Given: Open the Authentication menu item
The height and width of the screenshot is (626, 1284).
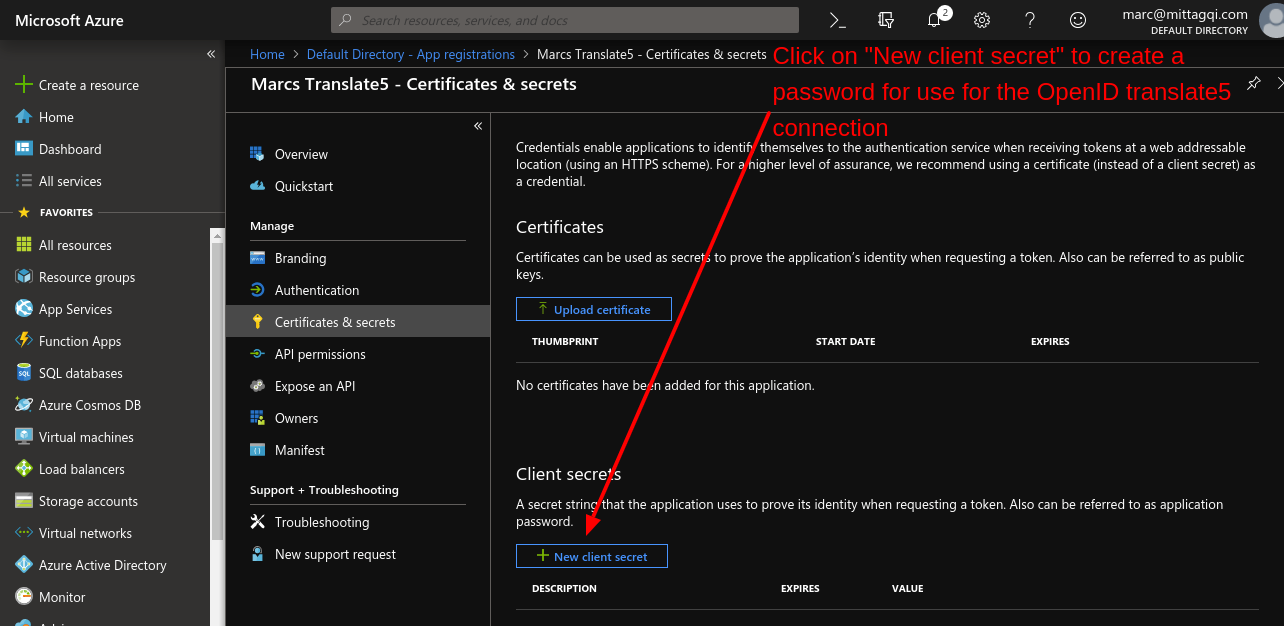Looking at the screenshot, I should pyautogui.click(x=358, y=290).
